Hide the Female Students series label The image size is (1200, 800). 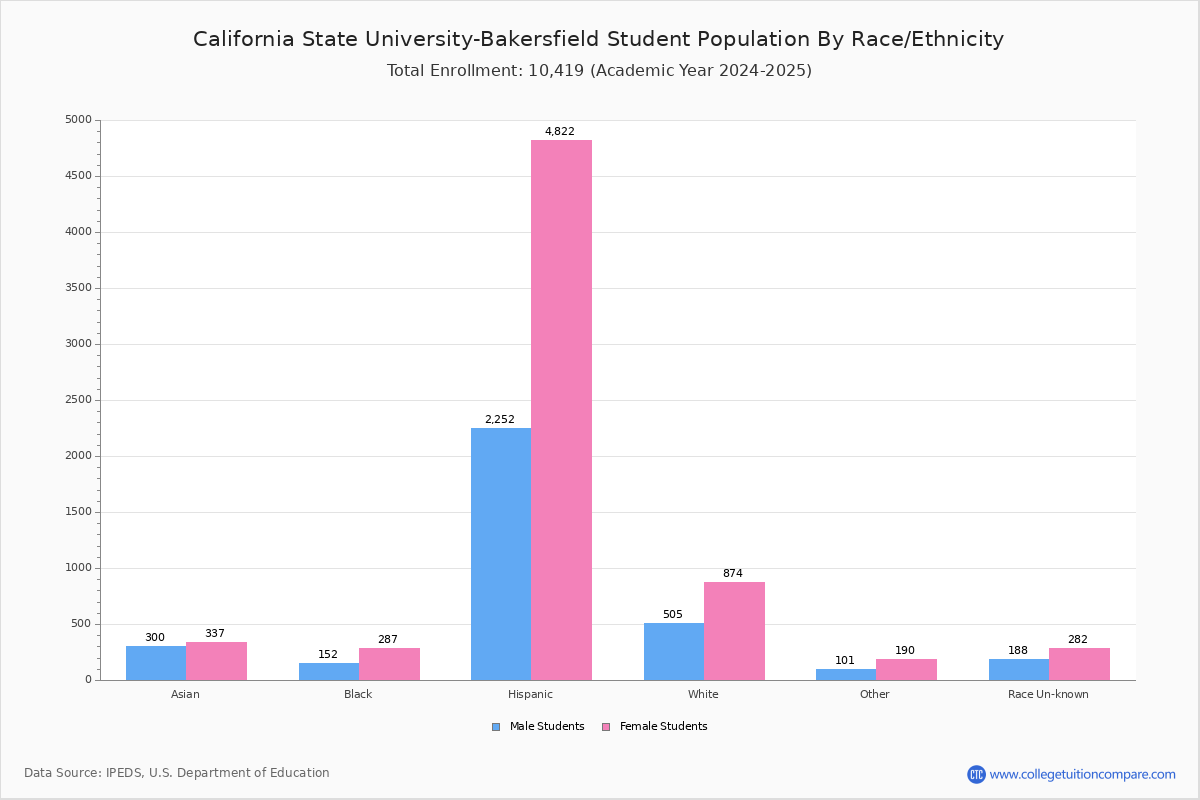[663, 727]
